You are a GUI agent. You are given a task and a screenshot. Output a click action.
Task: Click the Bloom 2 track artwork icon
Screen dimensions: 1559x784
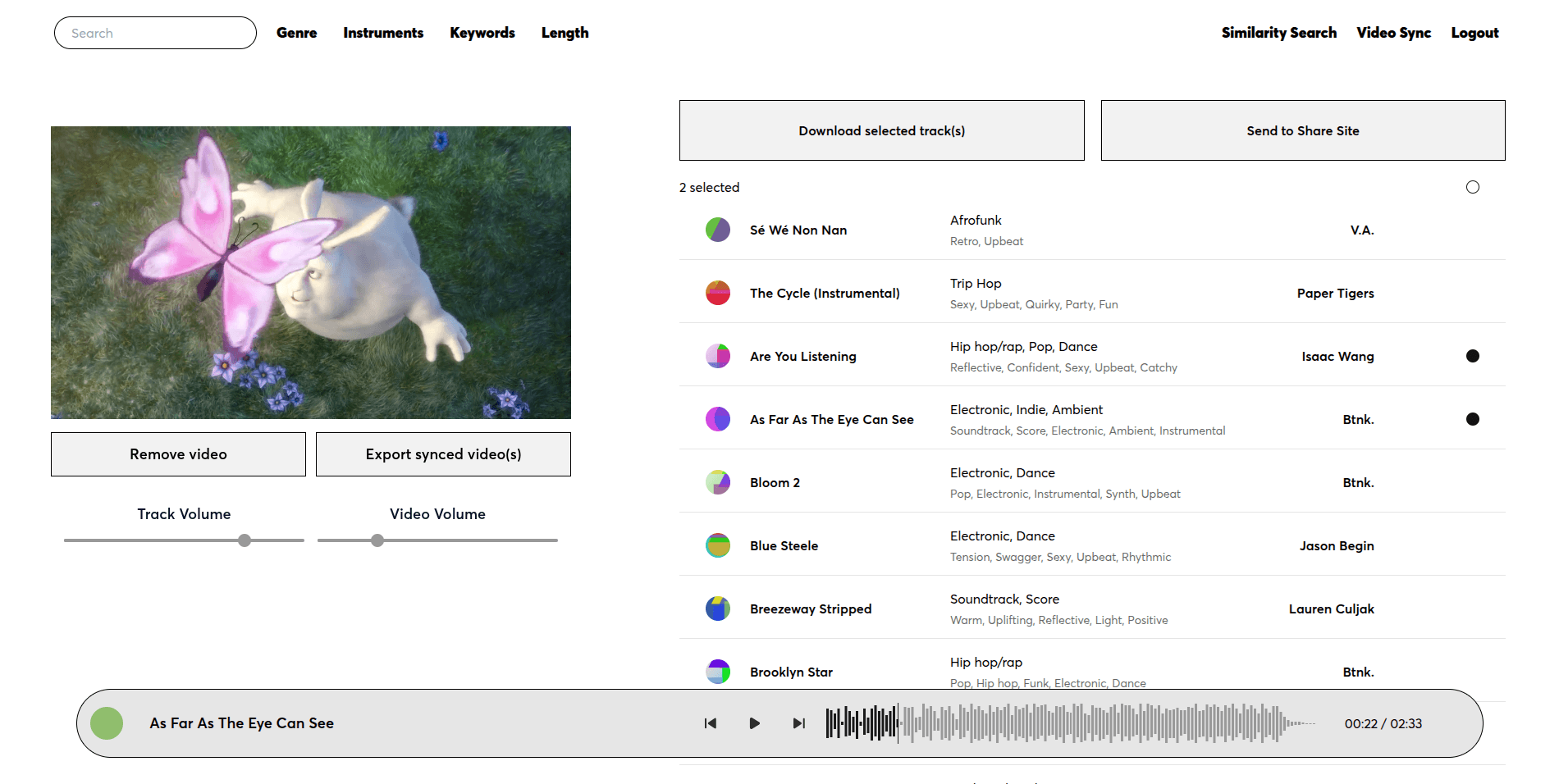718,482
